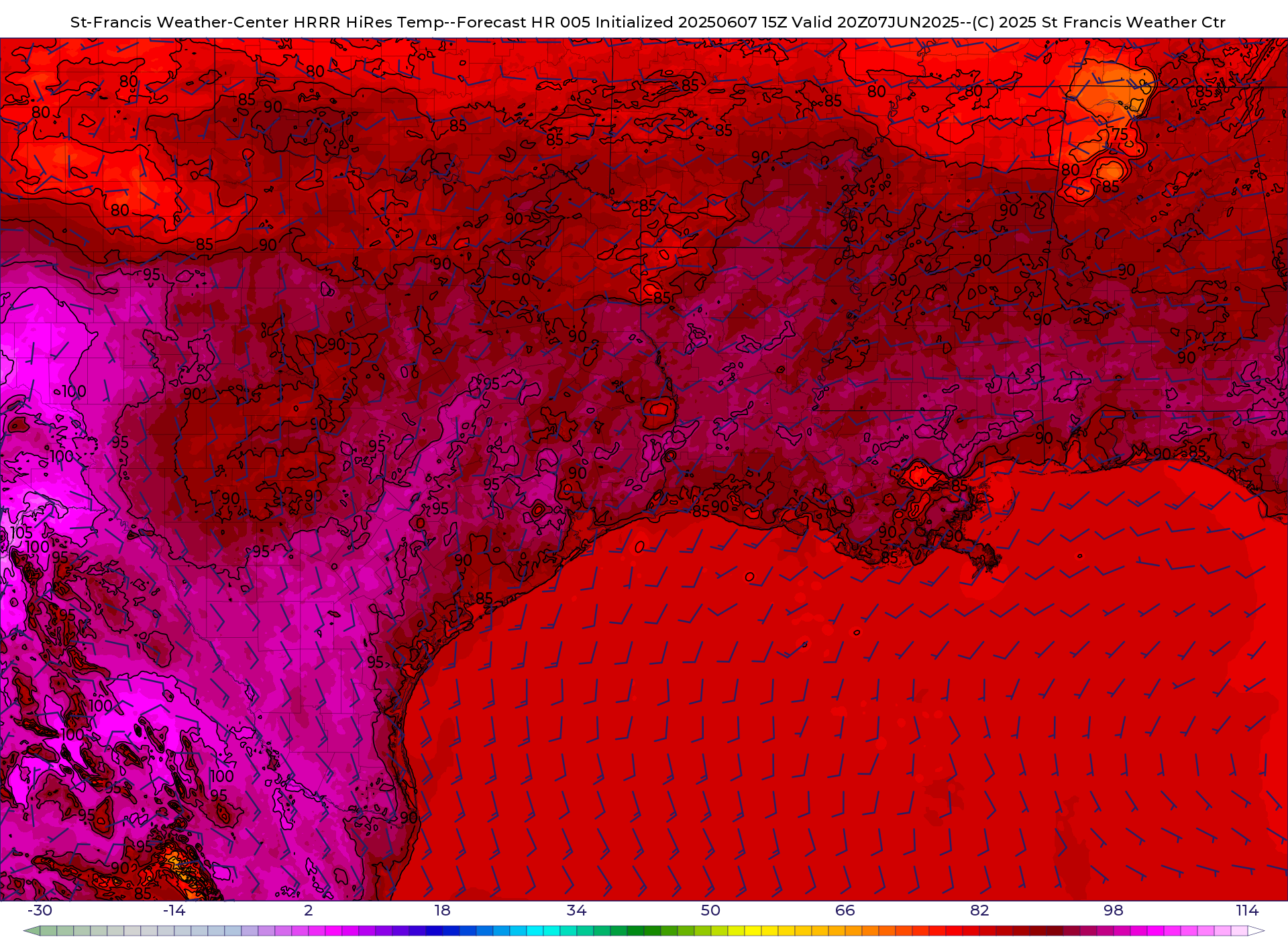Click the right arrow end of the color bar
The image size is (1288, 939).
click(1256, 931)
